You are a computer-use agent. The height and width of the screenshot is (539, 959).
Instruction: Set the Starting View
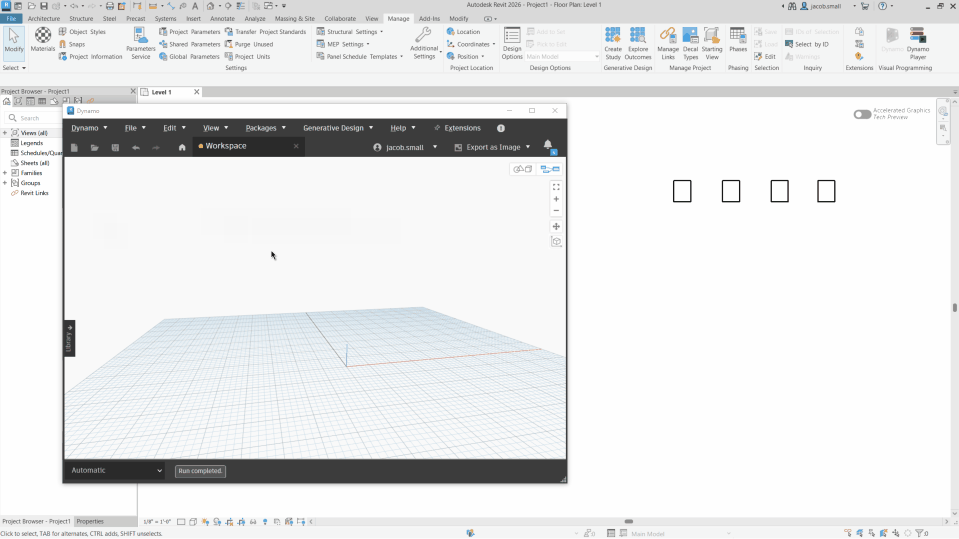pos(712,43)
